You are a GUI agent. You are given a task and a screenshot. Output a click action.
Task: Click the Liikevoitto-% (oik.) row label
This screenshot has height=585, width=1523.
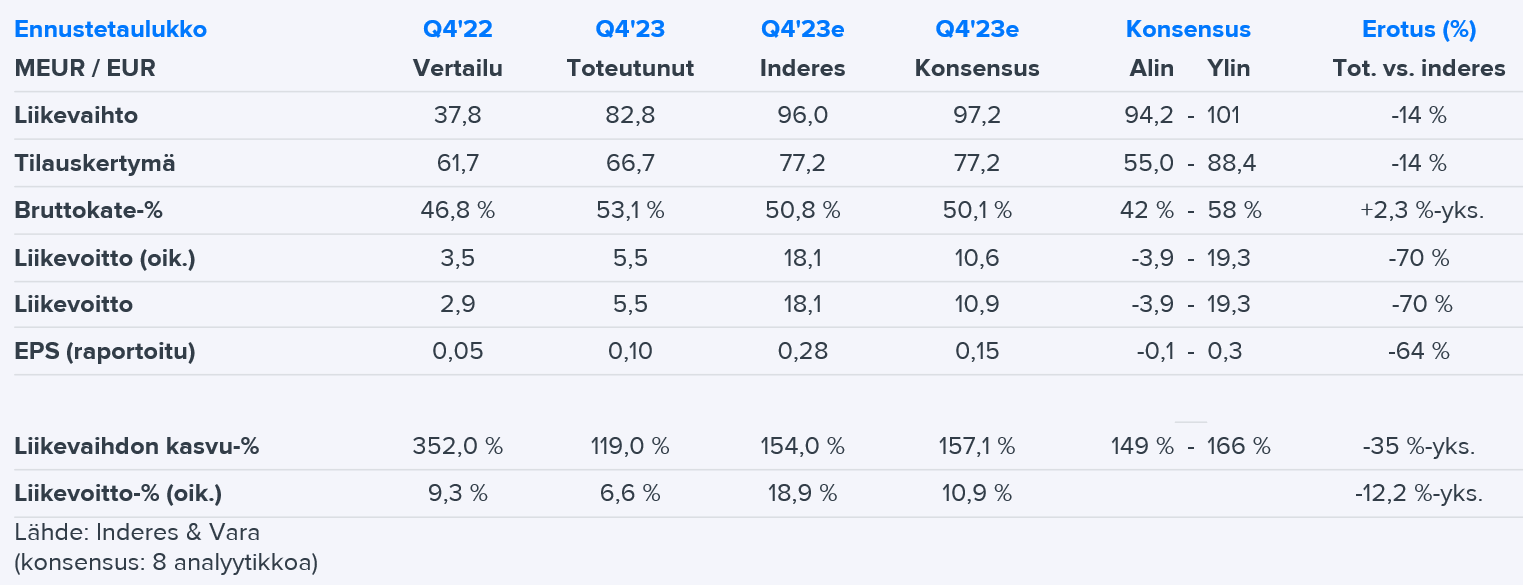click(118, 493)
